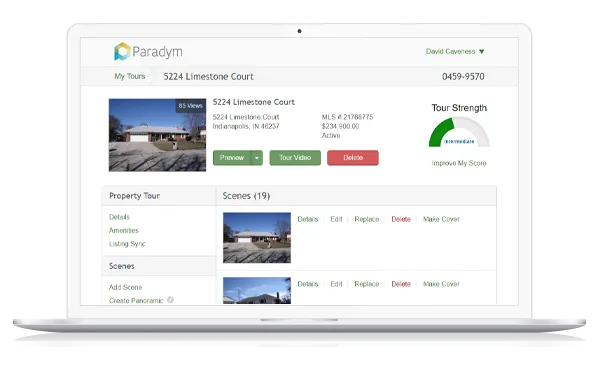The width and height of the screenshot is (600, 367).
Task: Select Create Panoramic in the sidebar
Action: (136, 300)
